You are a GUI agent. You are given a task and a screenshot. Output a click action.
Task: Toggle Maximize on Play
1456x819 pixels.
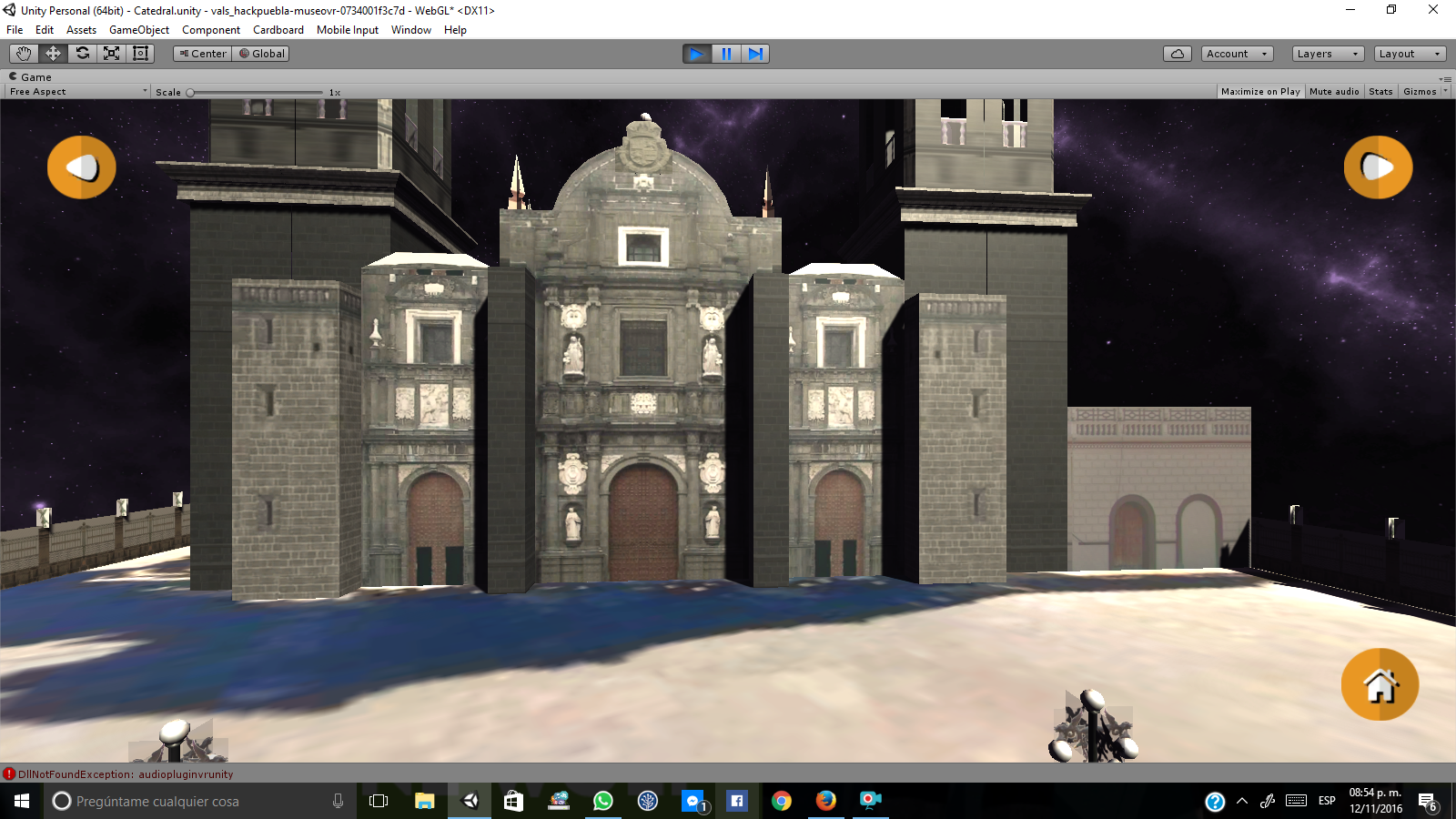[x=1260, y=92]
